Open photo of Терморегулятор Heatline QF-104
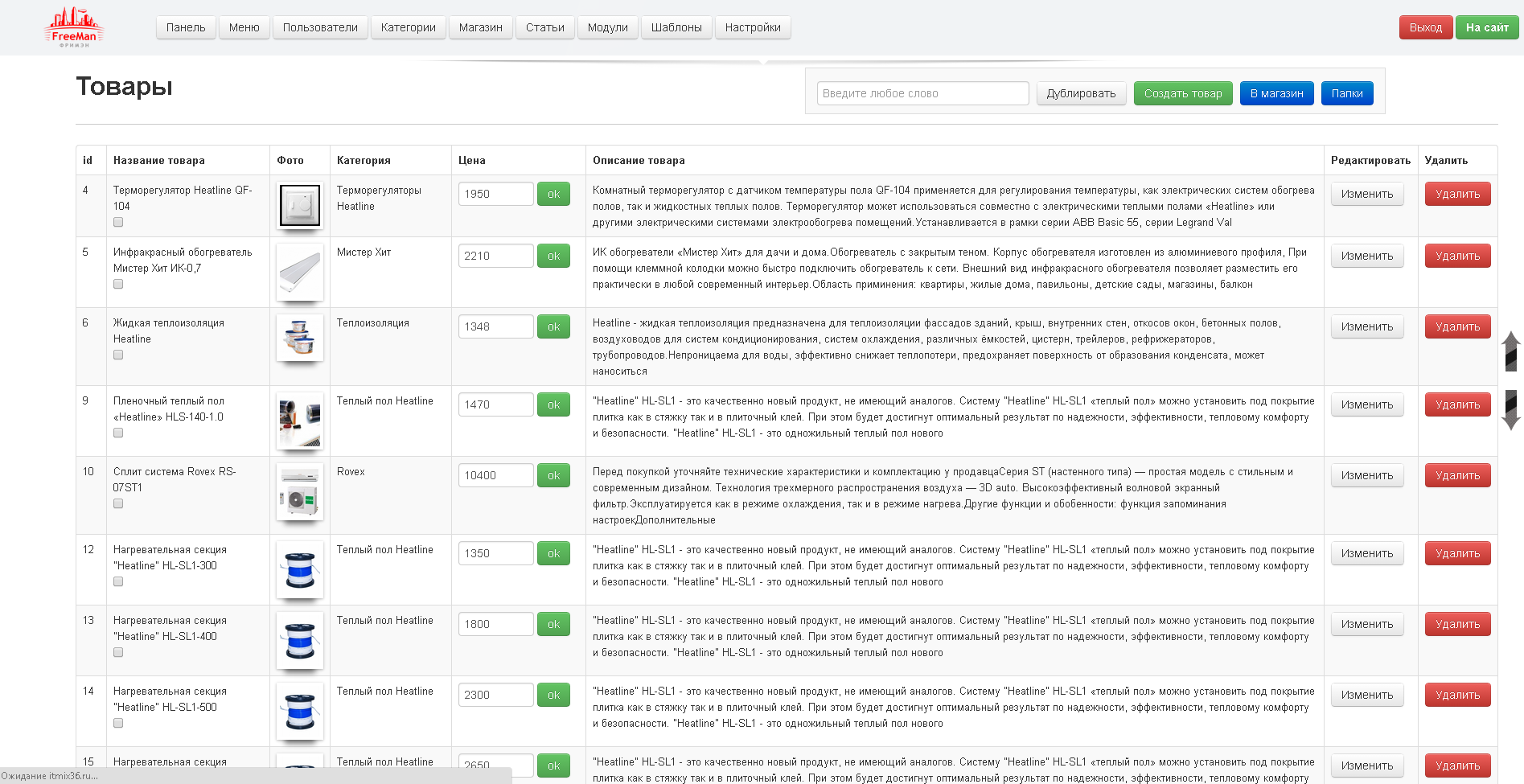The width and height of the screenshot is (1524, 784). [300, 206]
